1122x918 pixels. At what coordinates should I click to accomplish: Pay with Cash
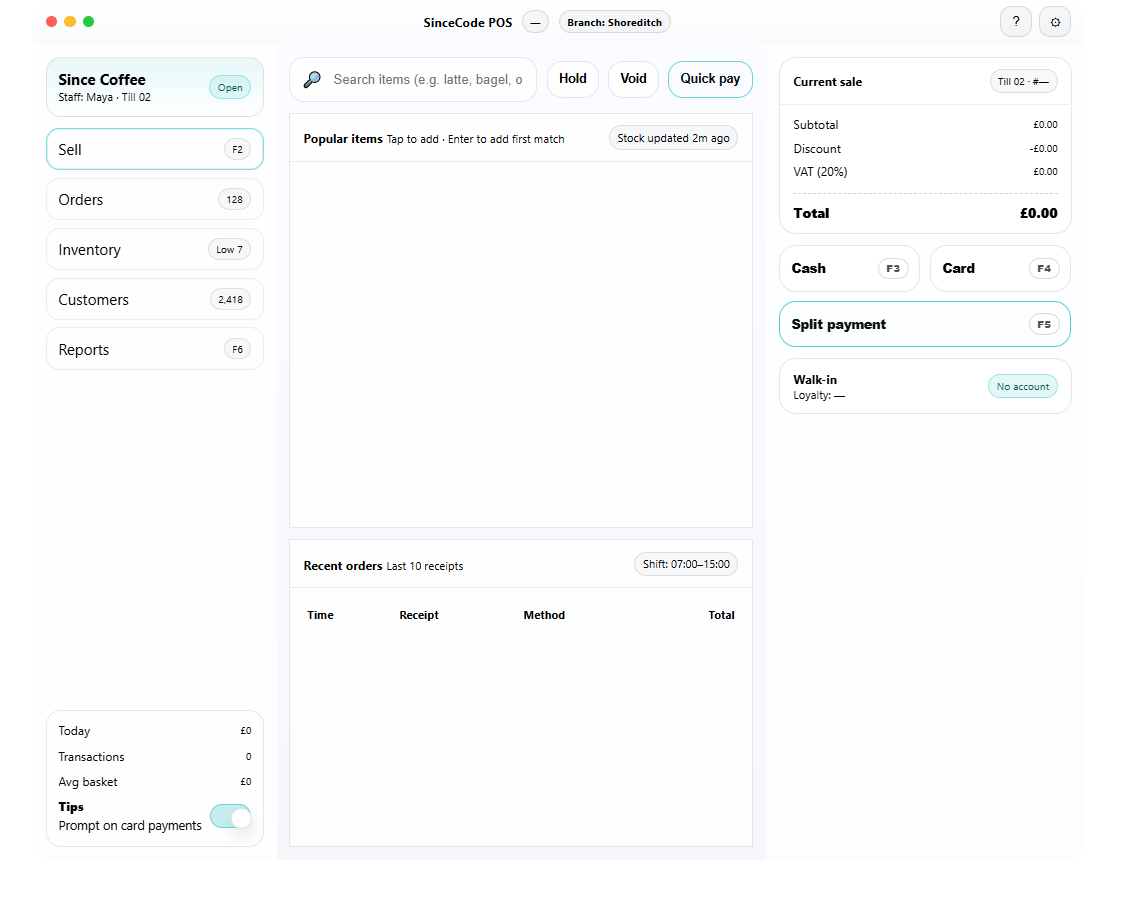coord(848,269)
